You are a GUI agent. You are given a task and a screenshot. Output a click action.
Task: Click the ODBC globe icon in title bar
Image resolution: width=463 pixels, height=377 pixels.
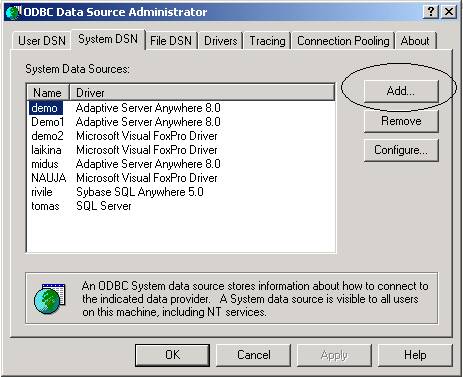[14, 12]
